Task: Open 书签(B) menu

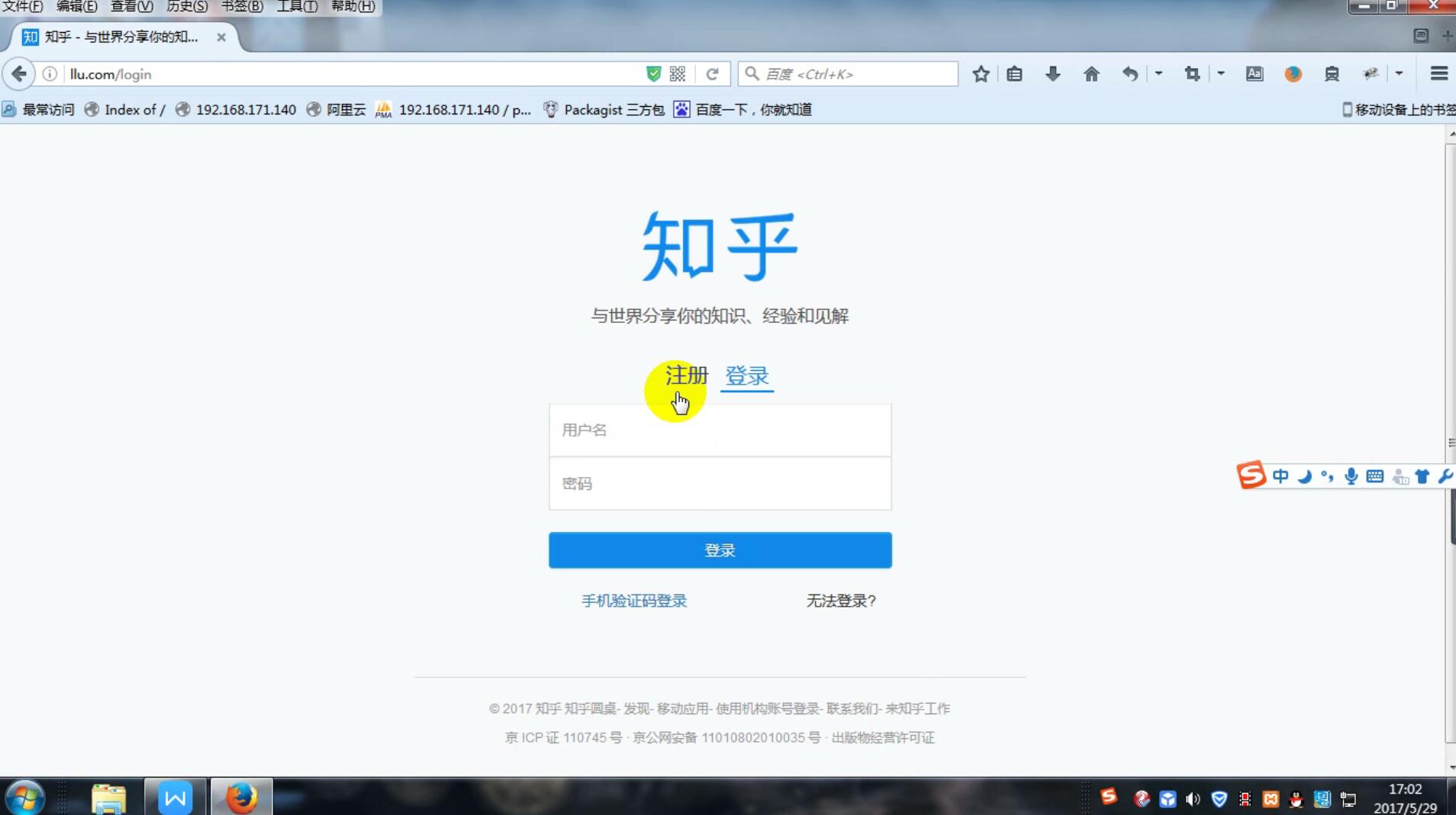Action: point(243,7)
